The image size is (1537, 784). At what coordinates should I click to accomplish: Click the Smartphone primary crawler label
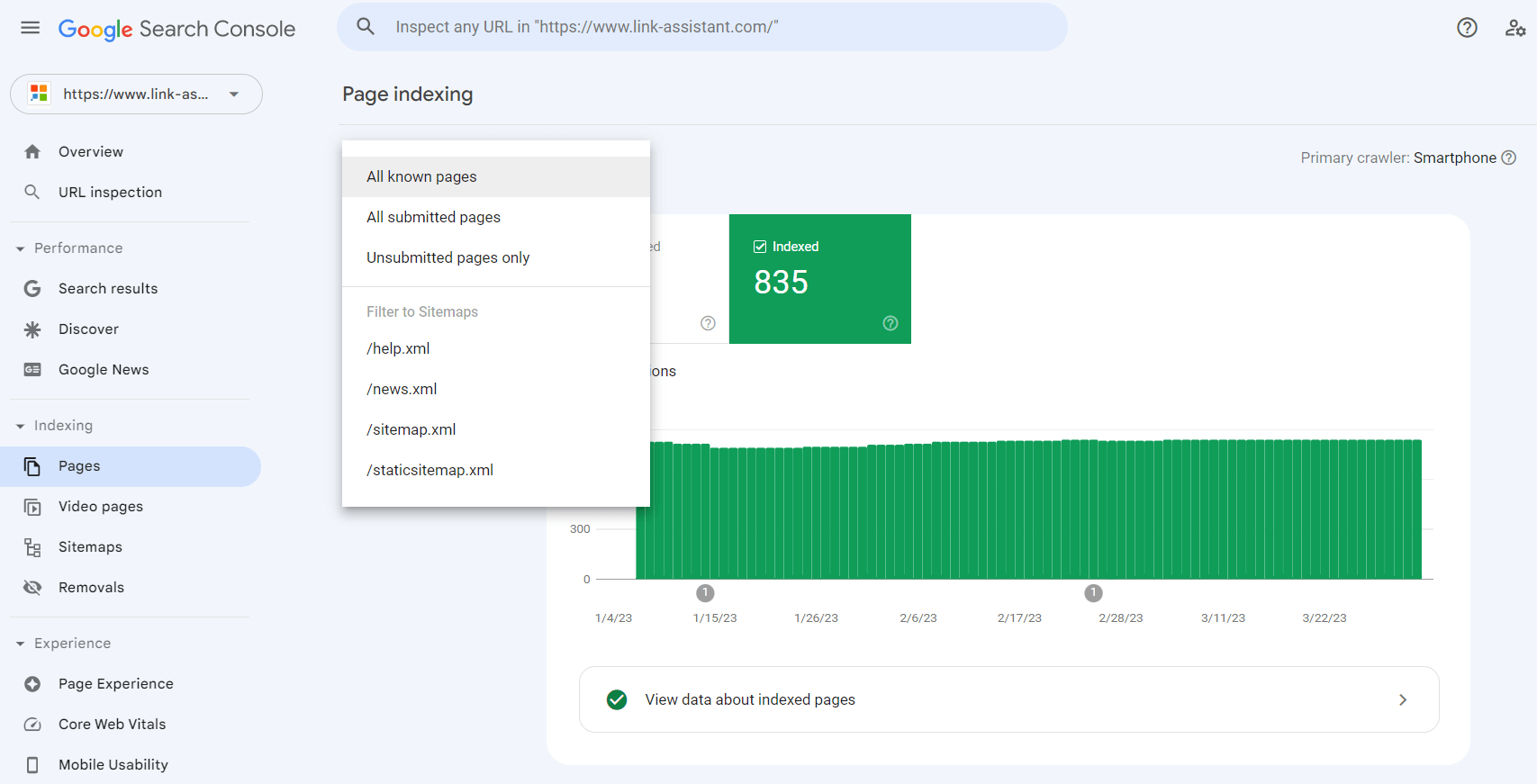coord(1455,158)
